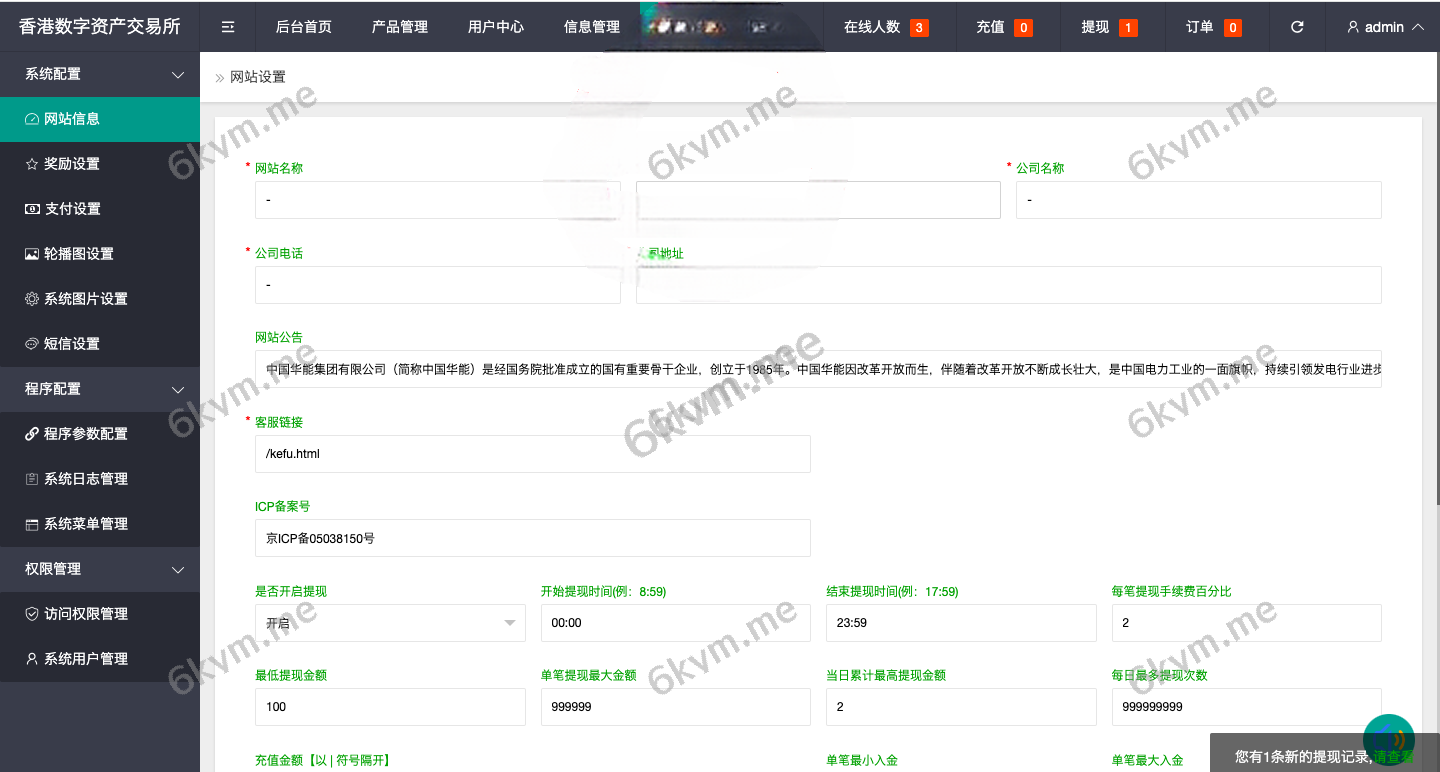1440x772 pixels.
Task: Click the teal speaker notification icon
Action: pos(1388,738)
